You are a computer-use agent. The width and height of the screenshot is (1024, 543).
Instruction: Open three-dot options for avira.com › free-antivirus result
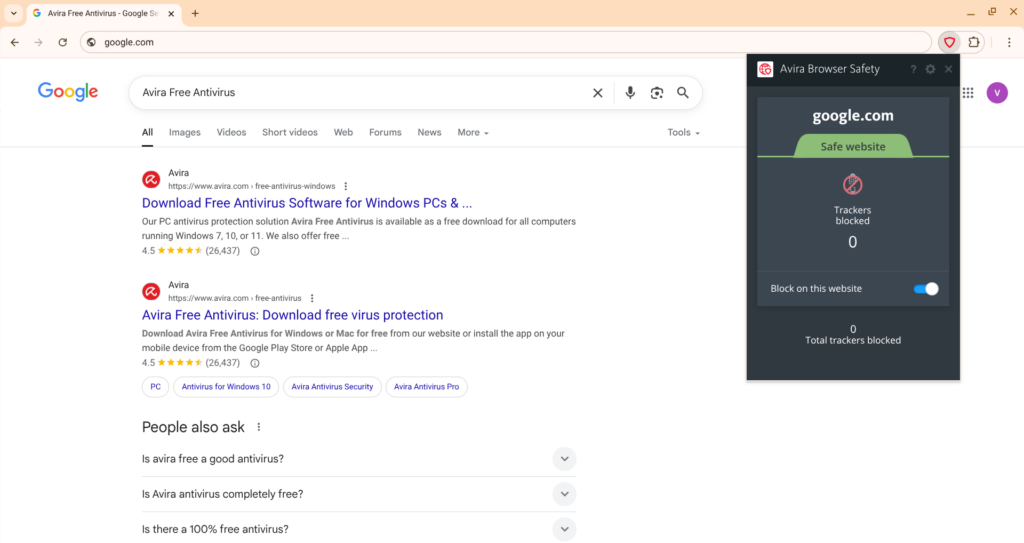pyautogui.click(x=312, y=299)
